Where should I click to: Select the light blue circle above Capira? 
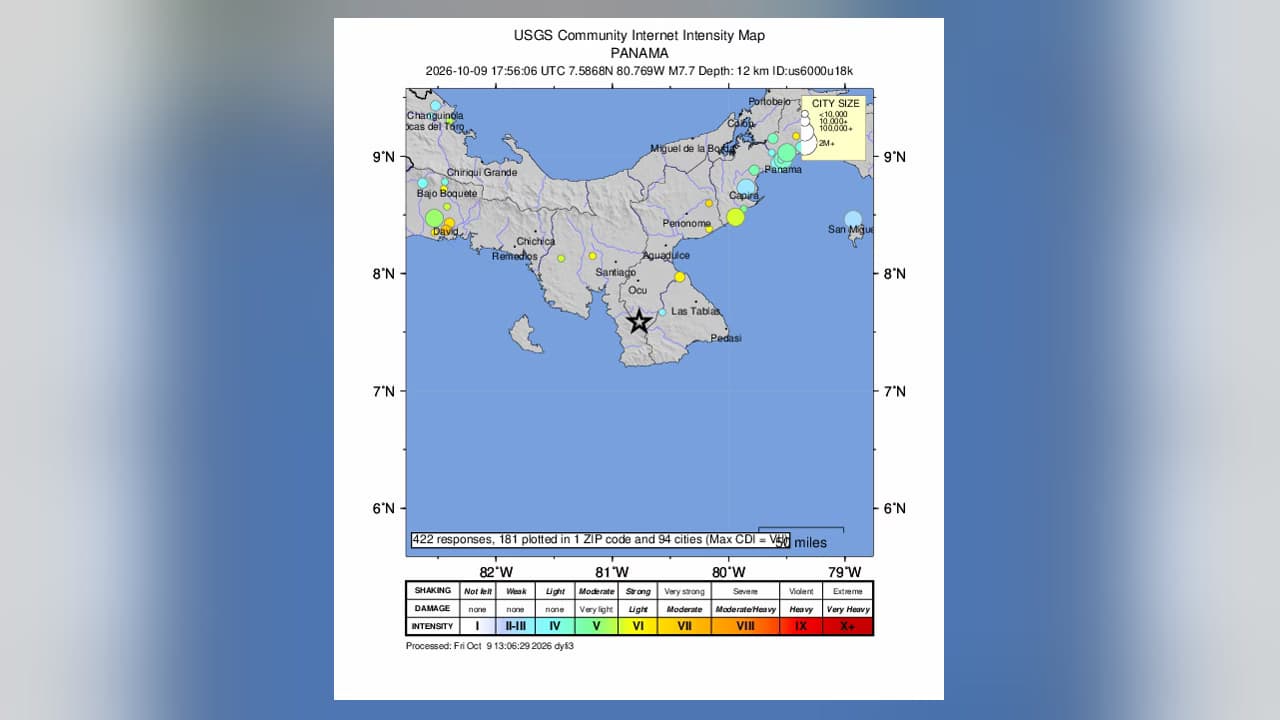coord(746,187)
